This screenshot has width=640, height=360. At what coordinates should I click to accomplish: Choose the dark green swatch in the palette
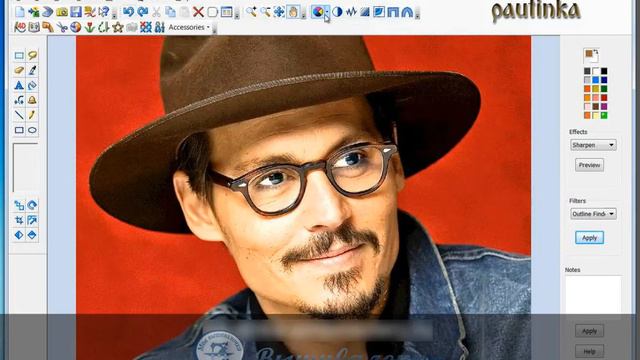604,89
